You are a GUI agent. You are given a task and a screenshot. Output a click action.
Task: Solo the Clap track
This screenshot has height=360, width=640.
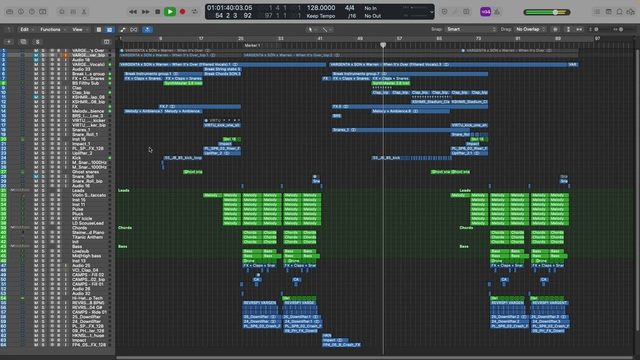[43, 88]
